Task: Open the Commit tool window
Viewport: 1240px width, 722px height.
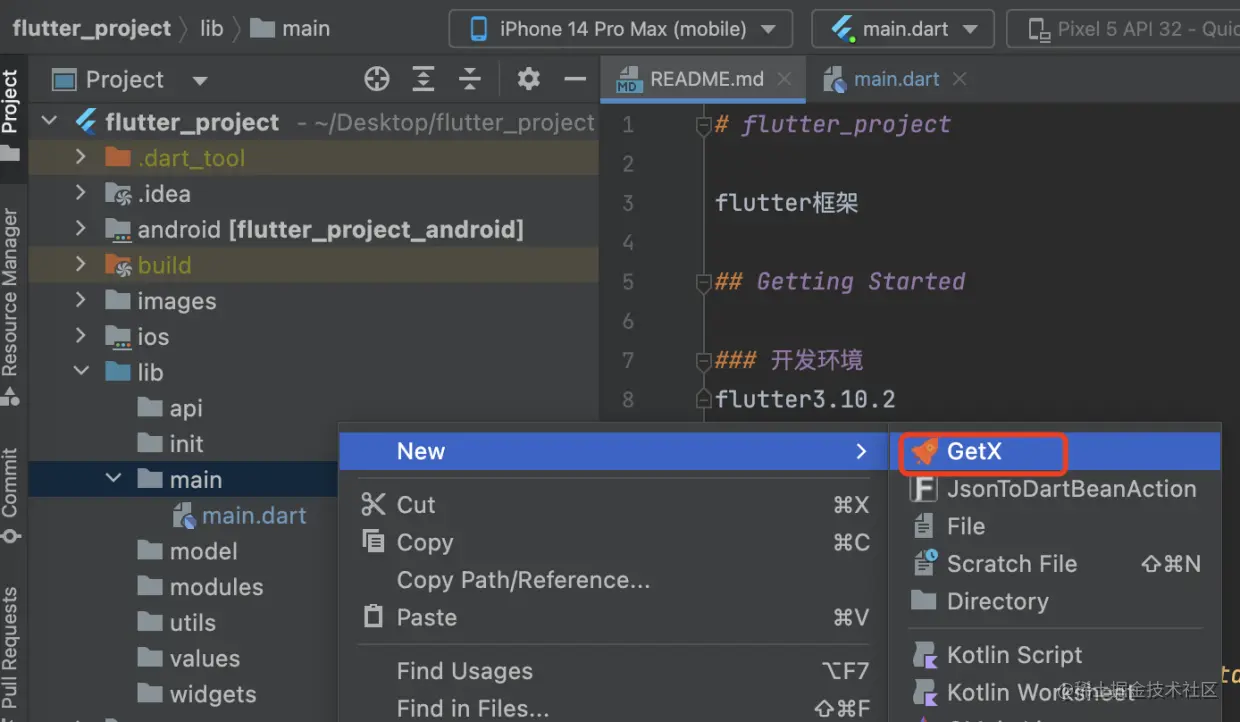Action: tap(10, 496)
